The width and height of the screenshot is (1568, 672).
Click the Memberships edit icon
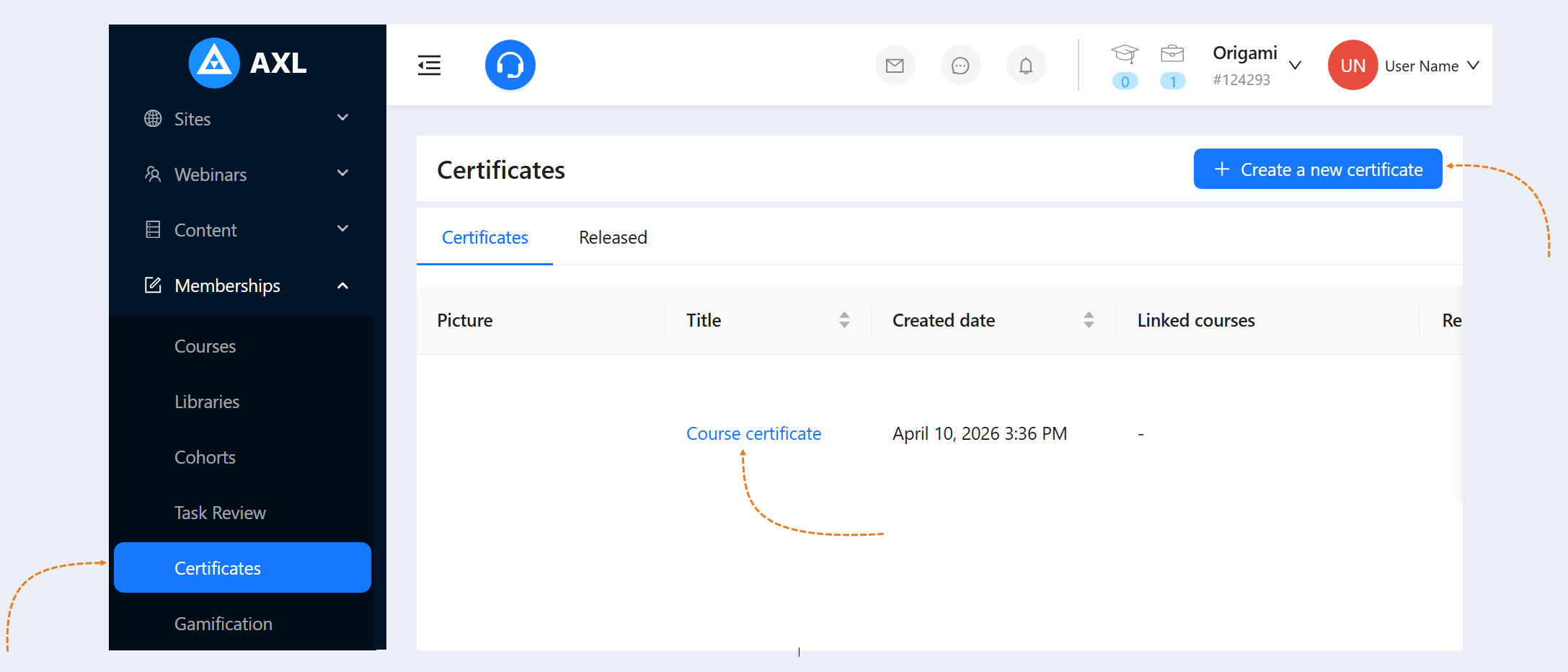tap(153, 285)
